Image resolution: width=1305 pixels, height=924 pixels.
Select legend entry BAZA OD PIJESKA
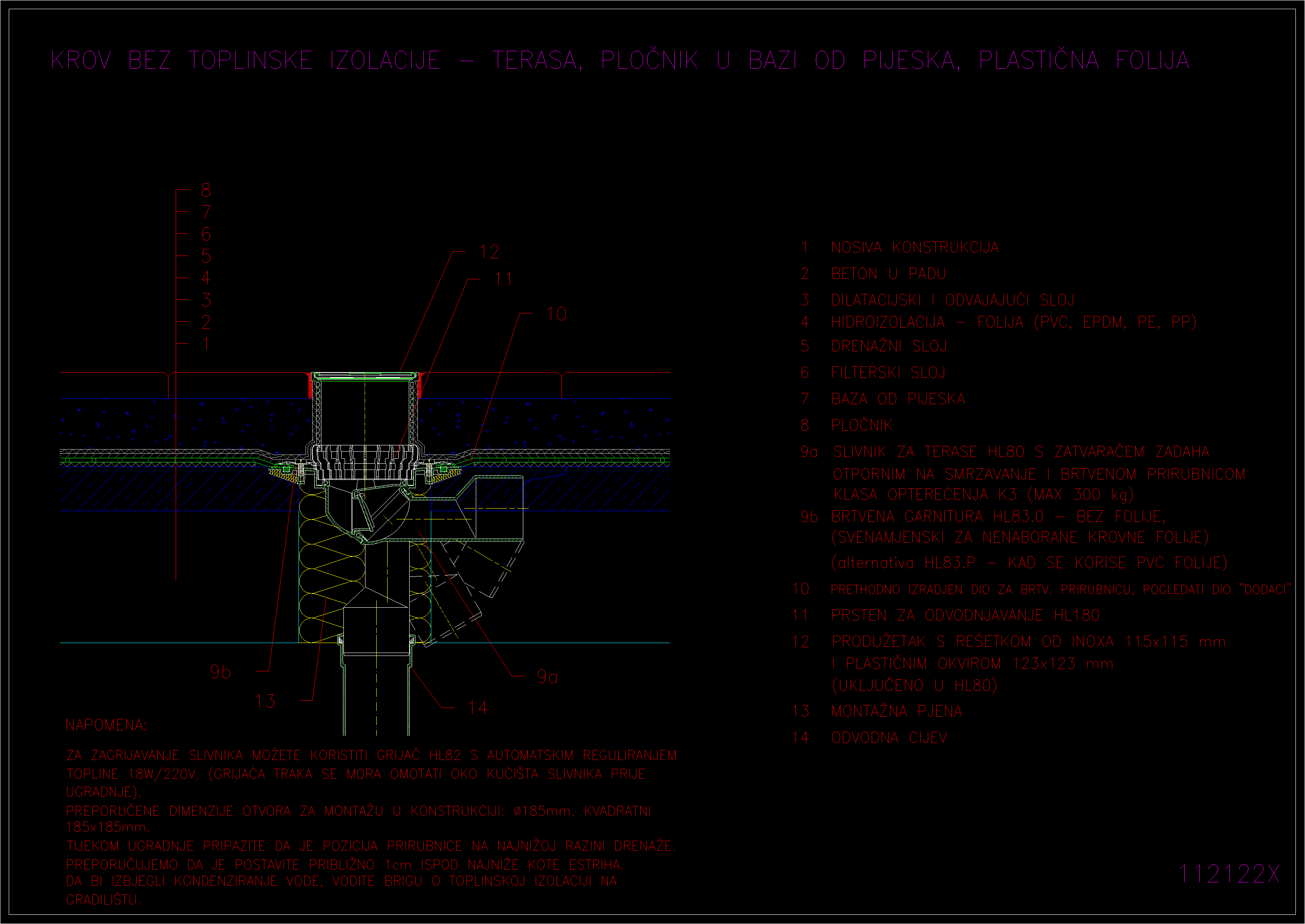pyautogui.click(x=898, y=399)
